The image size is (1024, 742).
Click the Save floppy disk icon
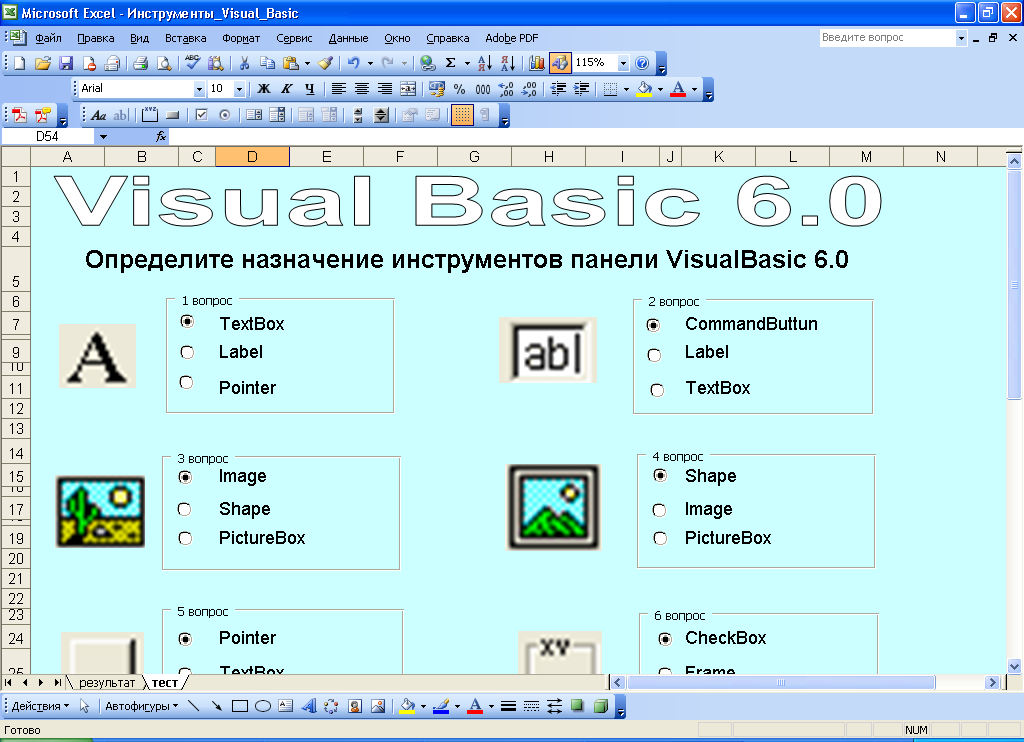pos(66,63)
